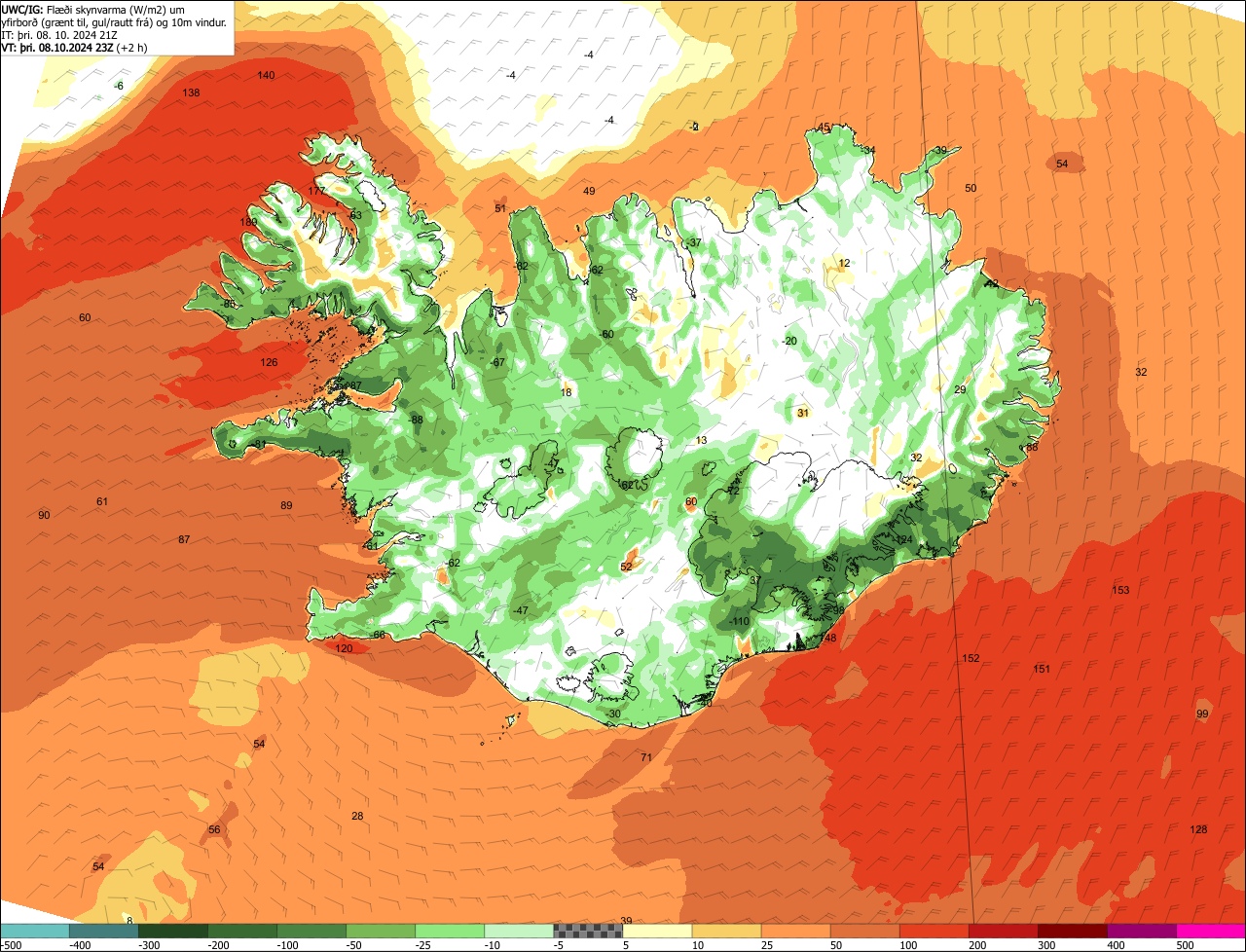This screenshot has width=1246, height=952.
Task: Click the map value '-20' in the northeast interior
Action: pyautogui.click(x=788, y=341)
